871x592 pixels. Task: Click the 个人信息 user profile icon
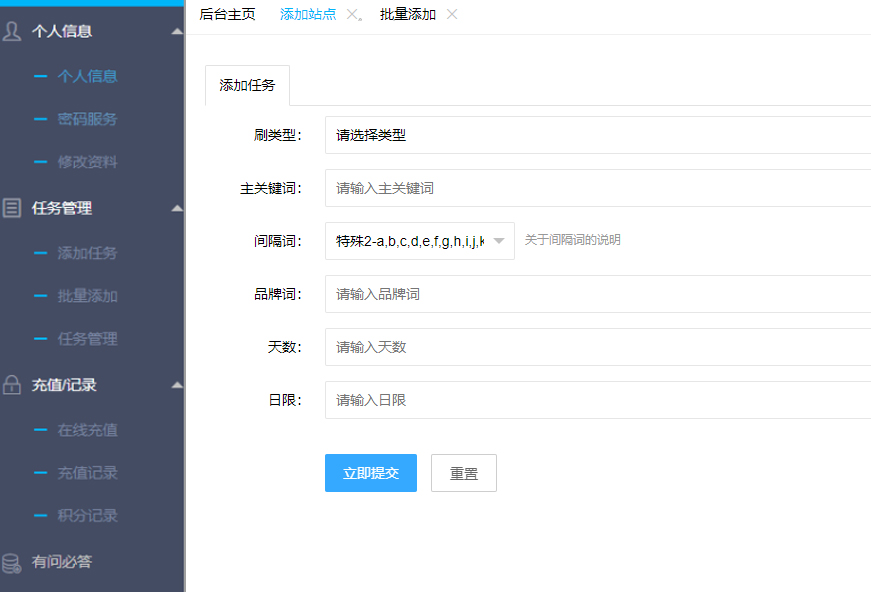click(12, 31)
